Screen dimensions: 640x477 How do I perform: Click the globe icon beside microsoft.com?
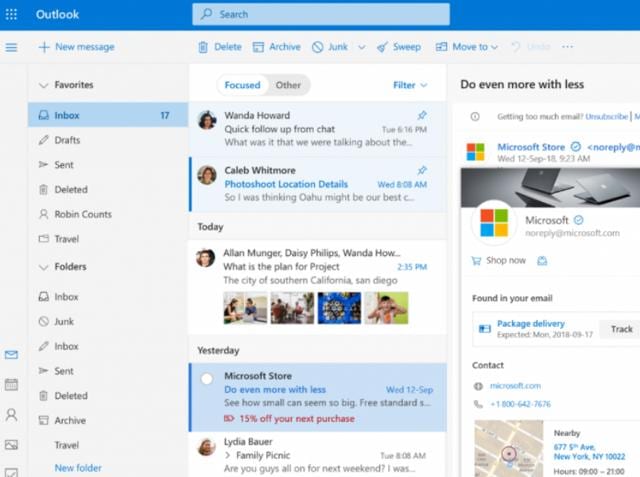tap(478, 386)
